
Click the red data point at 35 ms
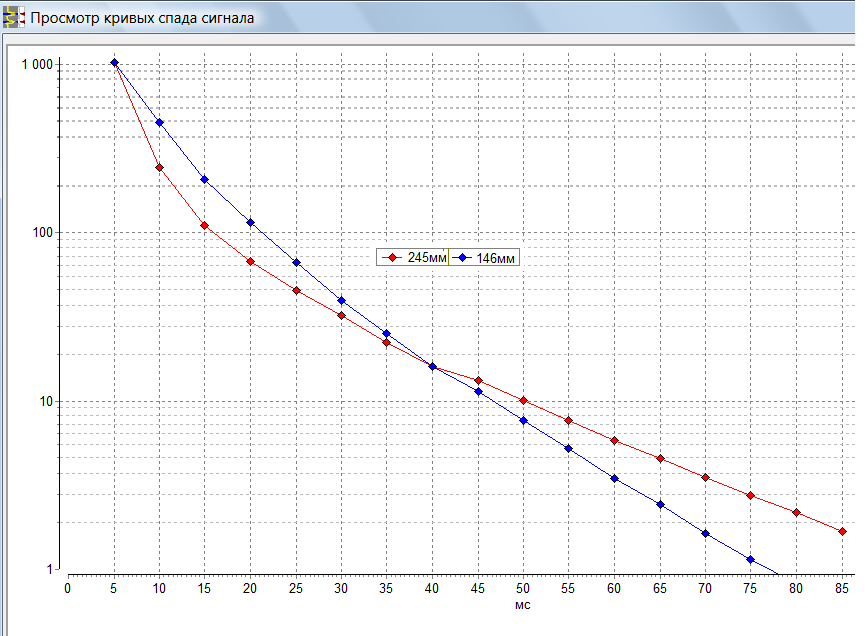click(x=387, y=343)
